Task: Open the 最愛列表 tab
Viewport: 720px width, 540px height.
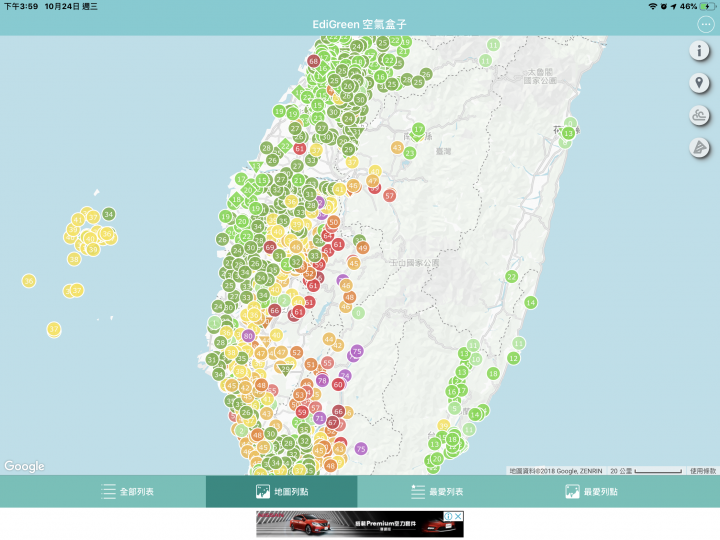Action: [437, 491]
